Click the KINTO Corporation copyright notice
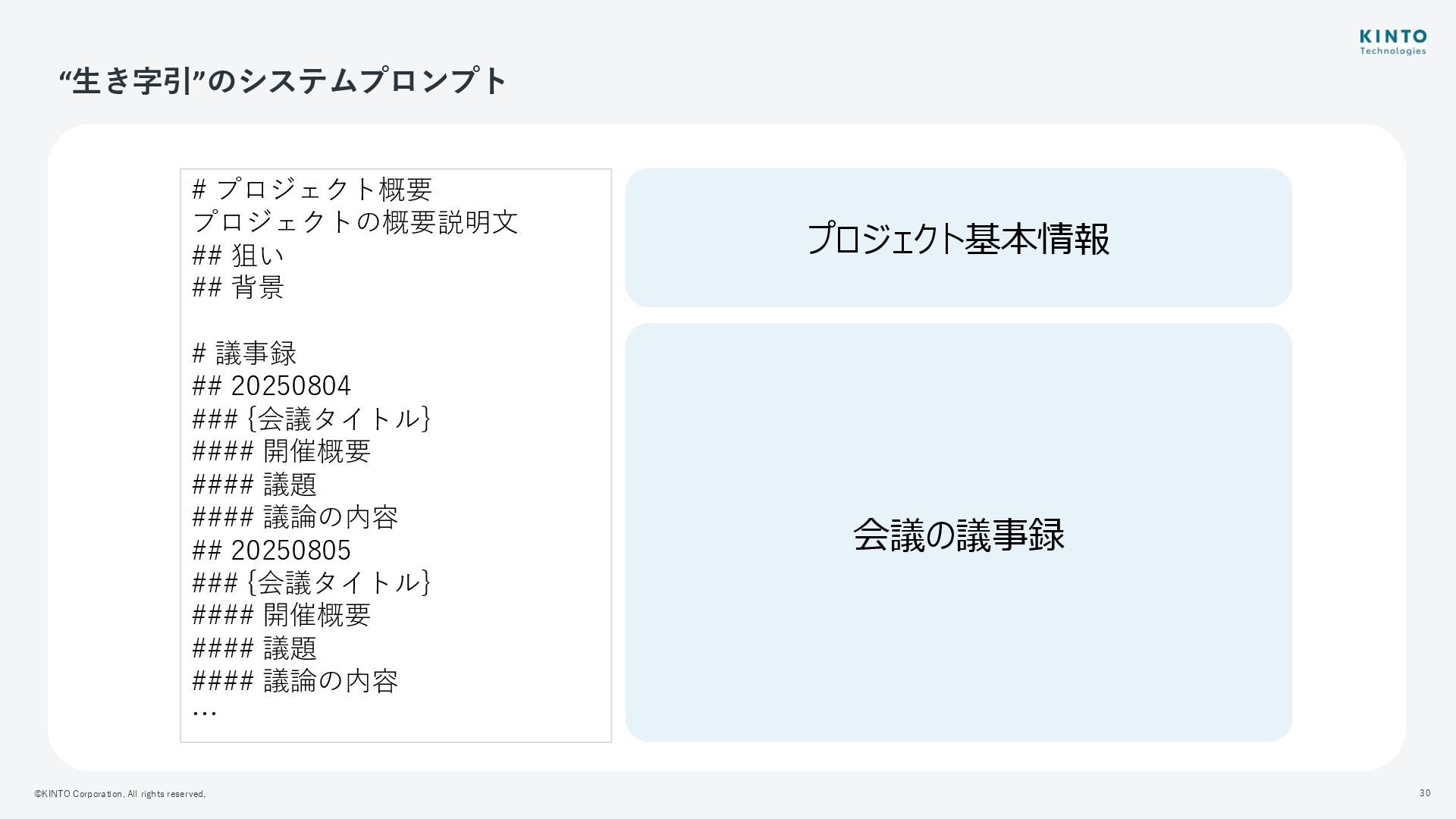The image size is (1456, 819). (120, 794)
